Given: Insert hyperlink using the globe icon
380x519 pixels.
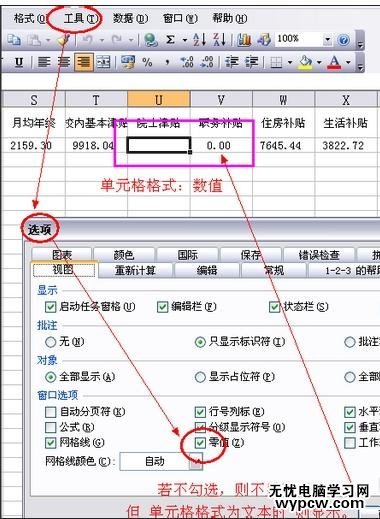Looking at the screenshot, I should click(x=151, y=40).
